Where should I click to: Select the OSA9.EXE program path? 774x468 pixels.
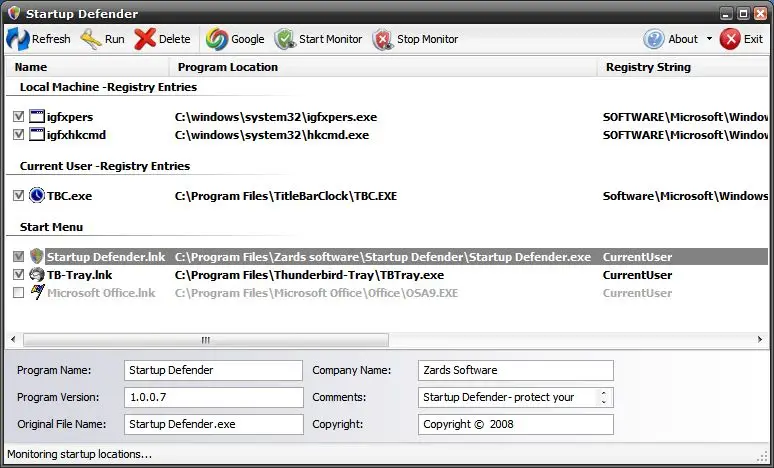click(x=316, y=293)
